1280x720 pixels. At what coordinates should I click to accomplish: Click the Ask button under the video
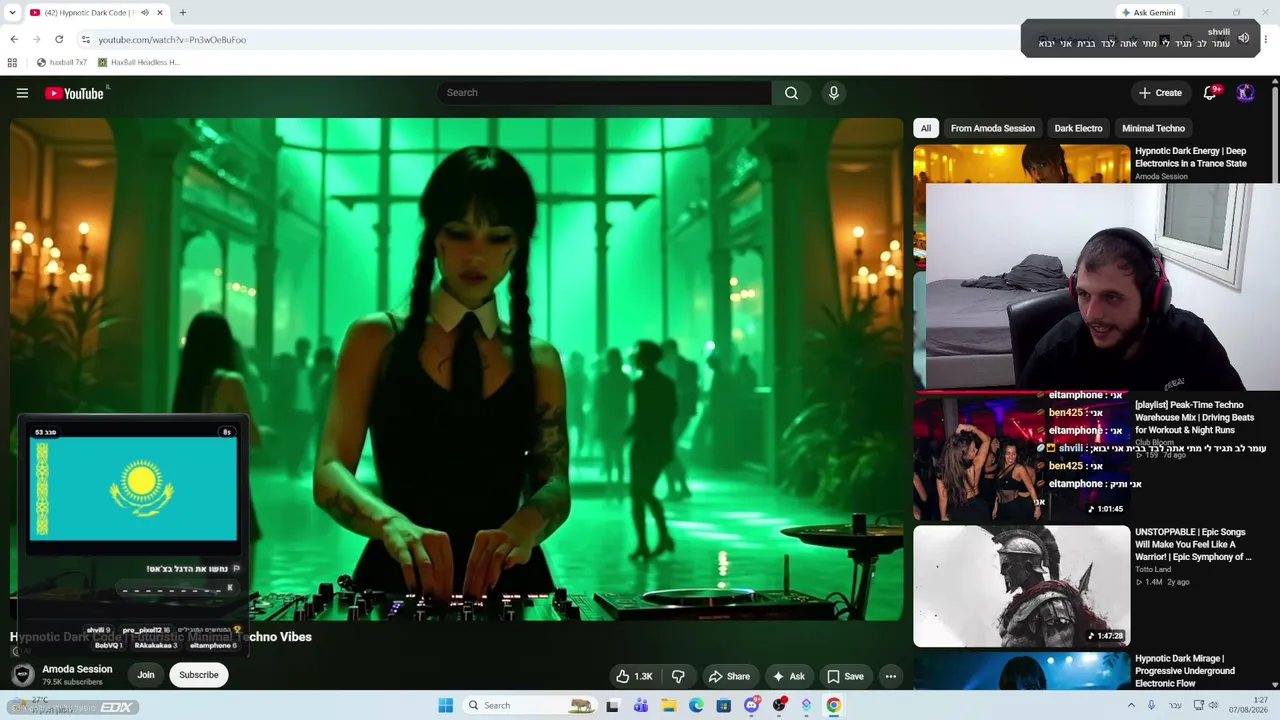788,676
